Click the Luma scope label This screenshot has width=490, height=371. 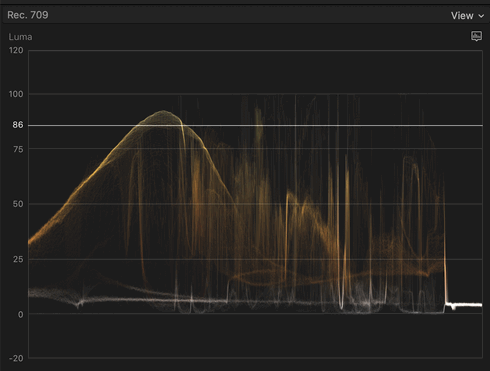tap(20, 37)
